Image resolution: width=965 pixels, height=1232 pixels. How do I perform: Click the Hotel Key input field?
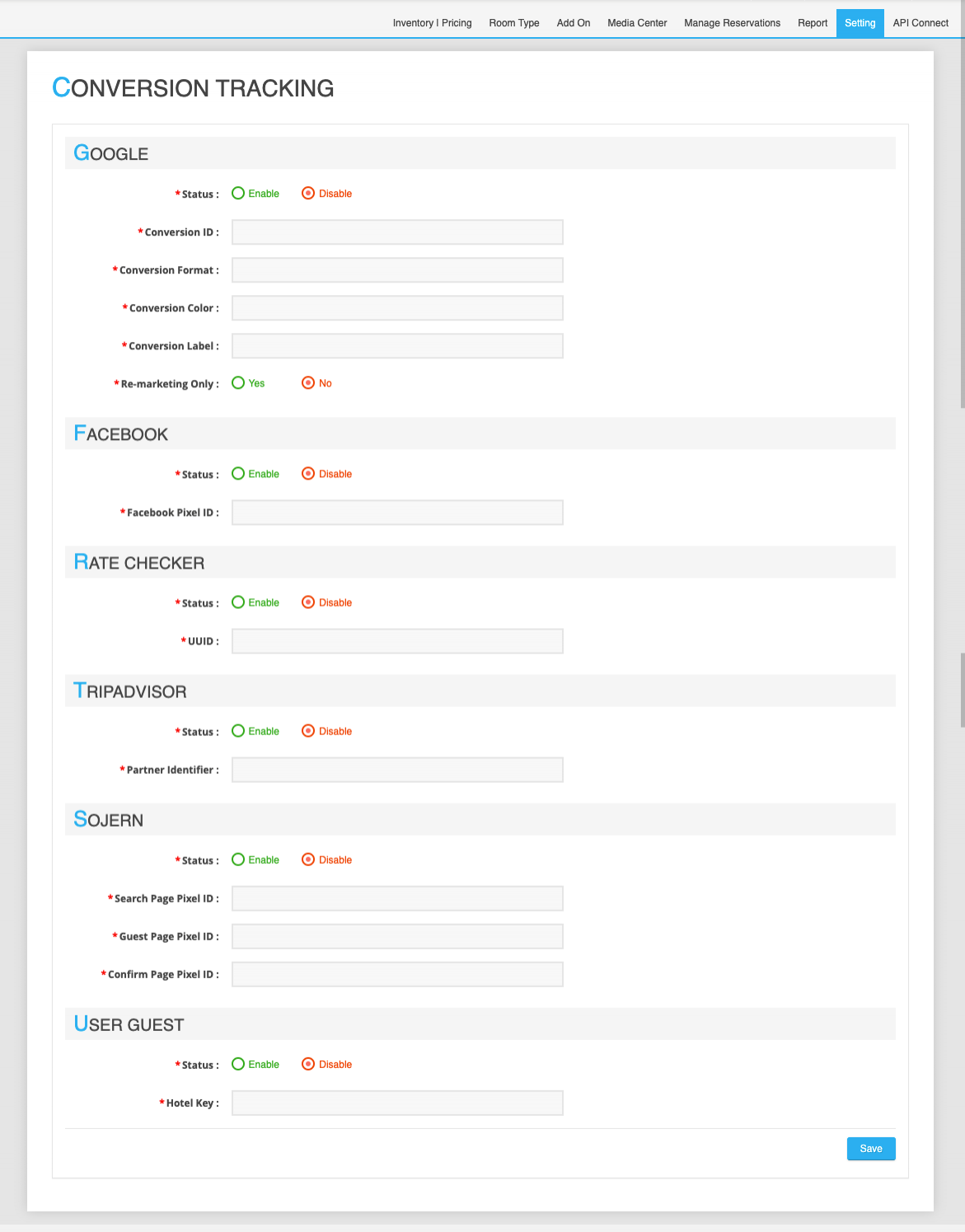(397, 1103)
